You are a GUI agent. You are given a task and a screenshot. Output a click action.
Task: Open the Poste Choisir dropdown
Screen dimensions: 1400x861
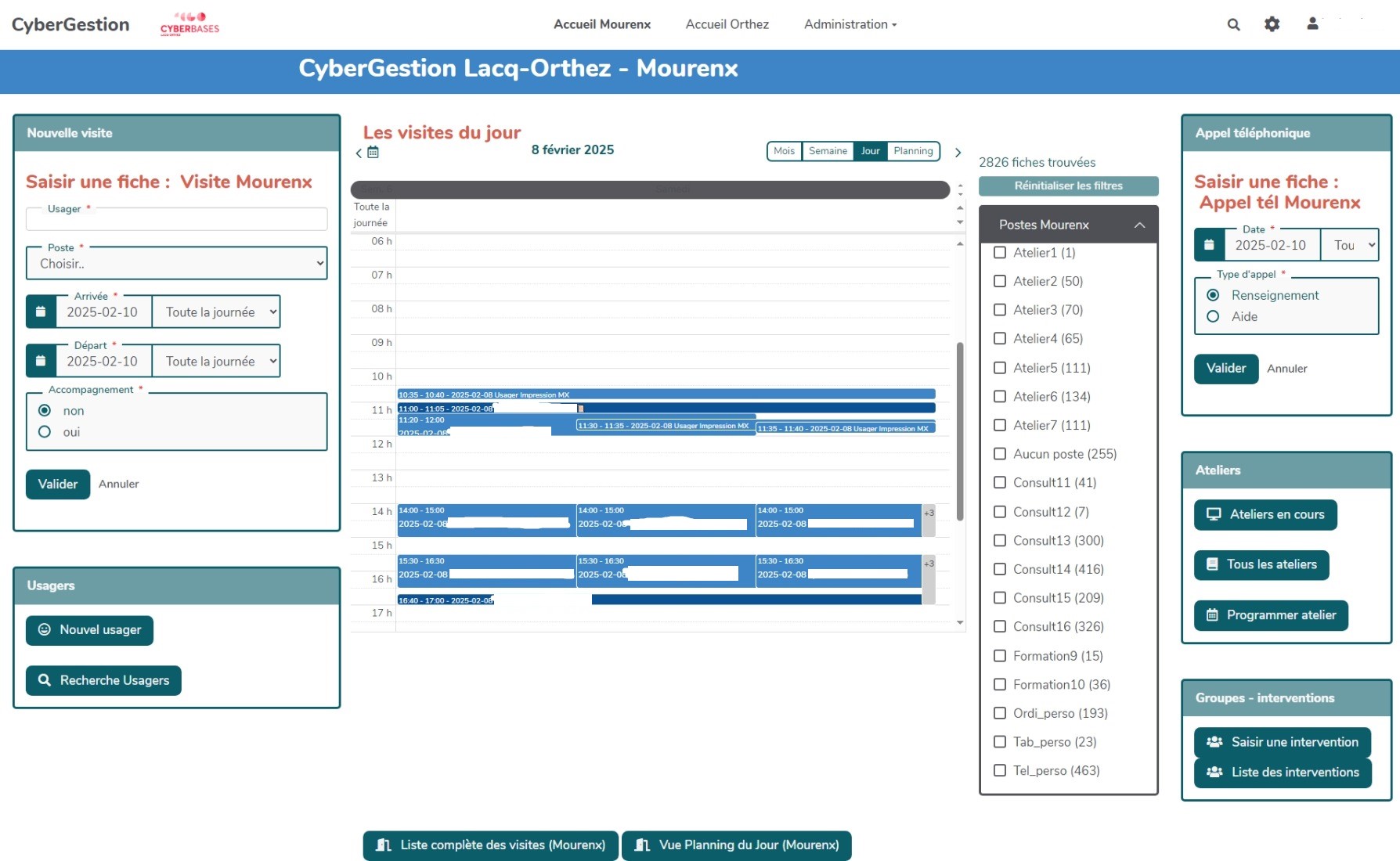point(177,264)
